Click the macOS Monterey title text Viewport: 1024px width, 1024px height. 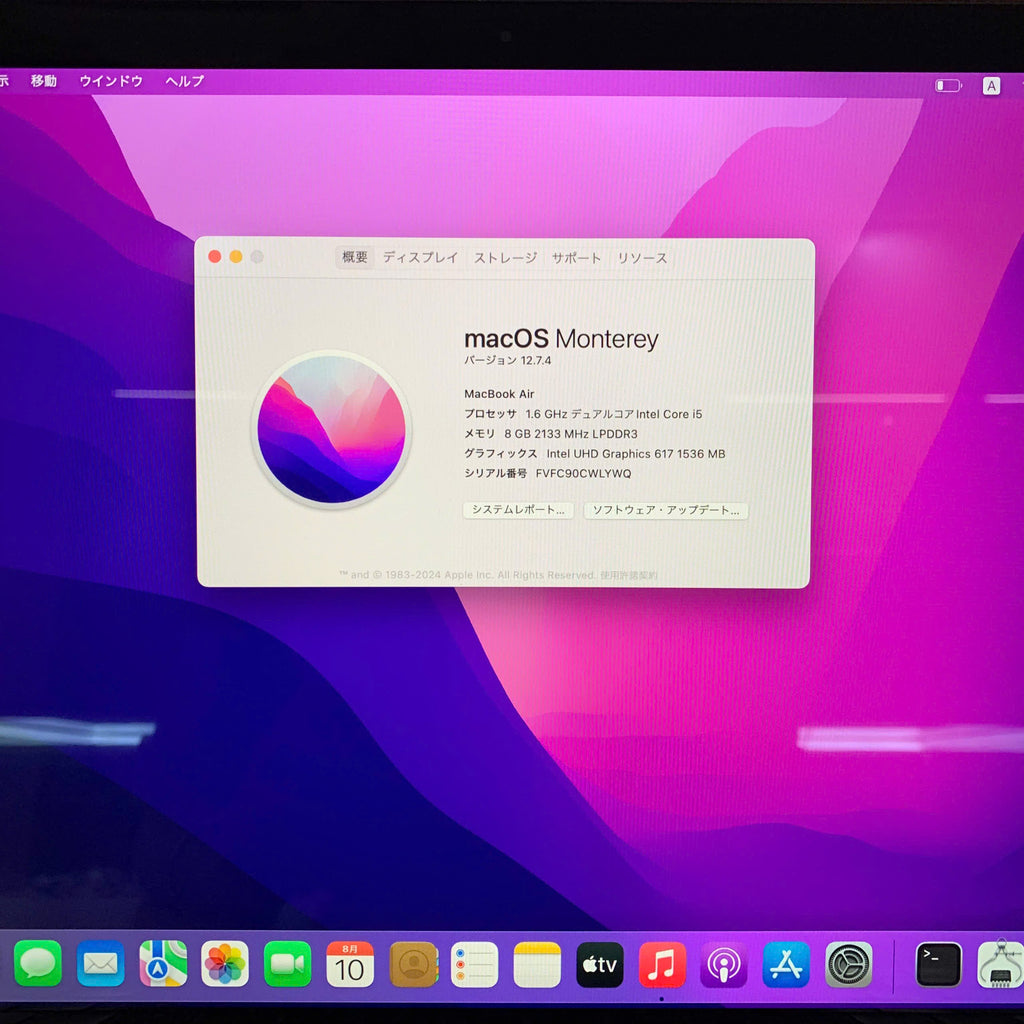(561, 339)
